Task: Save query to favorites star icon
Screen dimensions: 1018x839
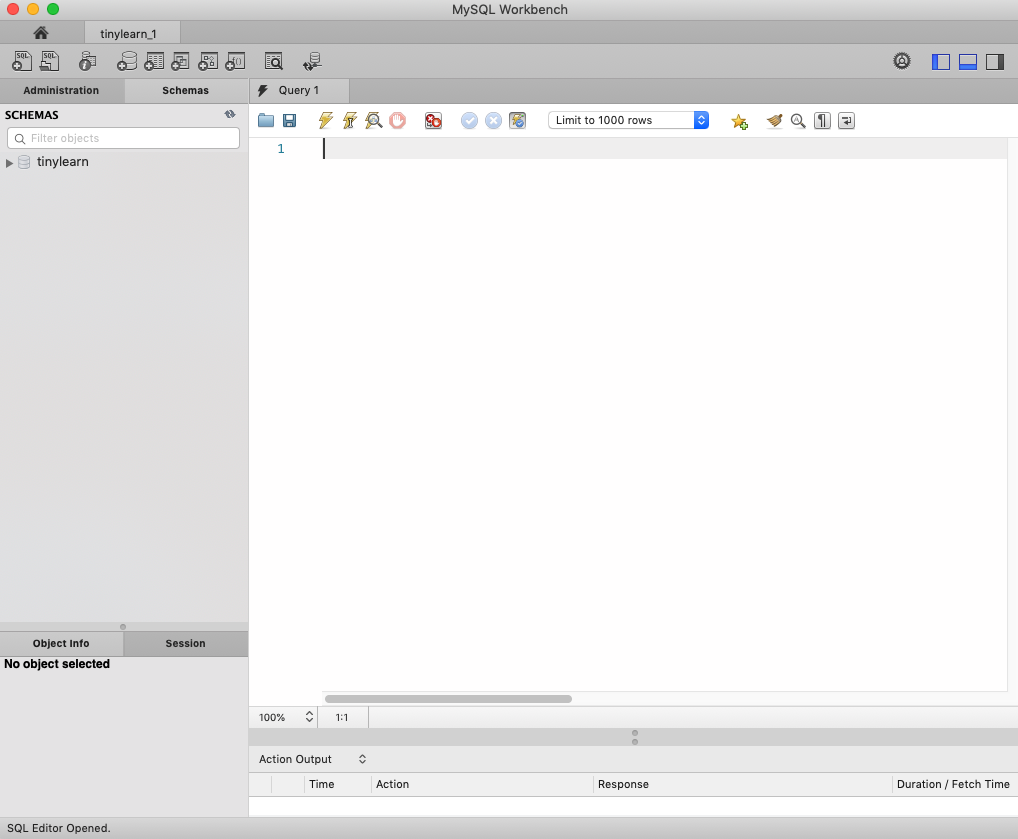Action: click(x=739, y=121)
